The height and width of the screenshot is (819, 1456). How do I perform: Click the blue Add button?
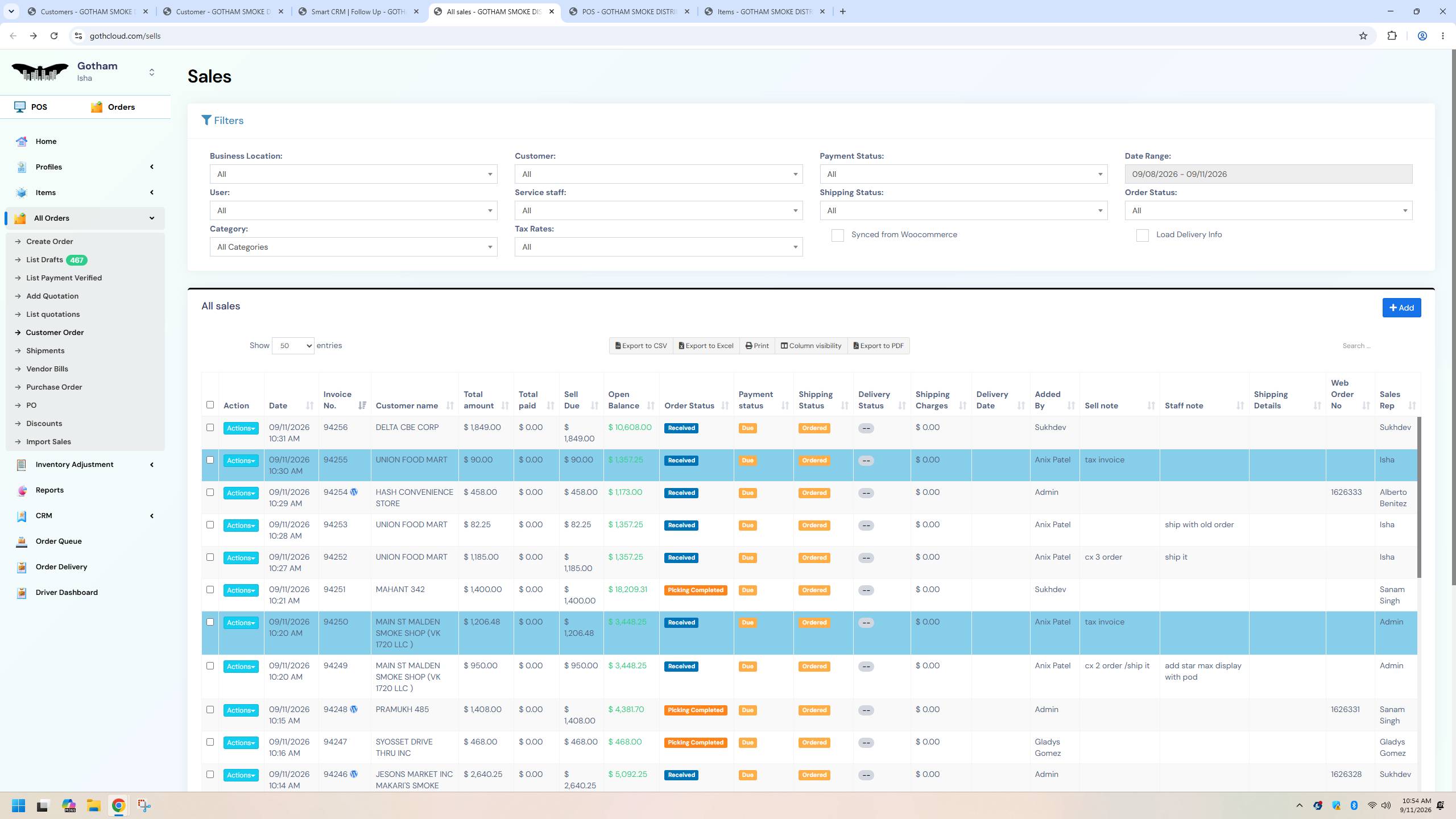pyautogui.click(x=1401, y=308)
